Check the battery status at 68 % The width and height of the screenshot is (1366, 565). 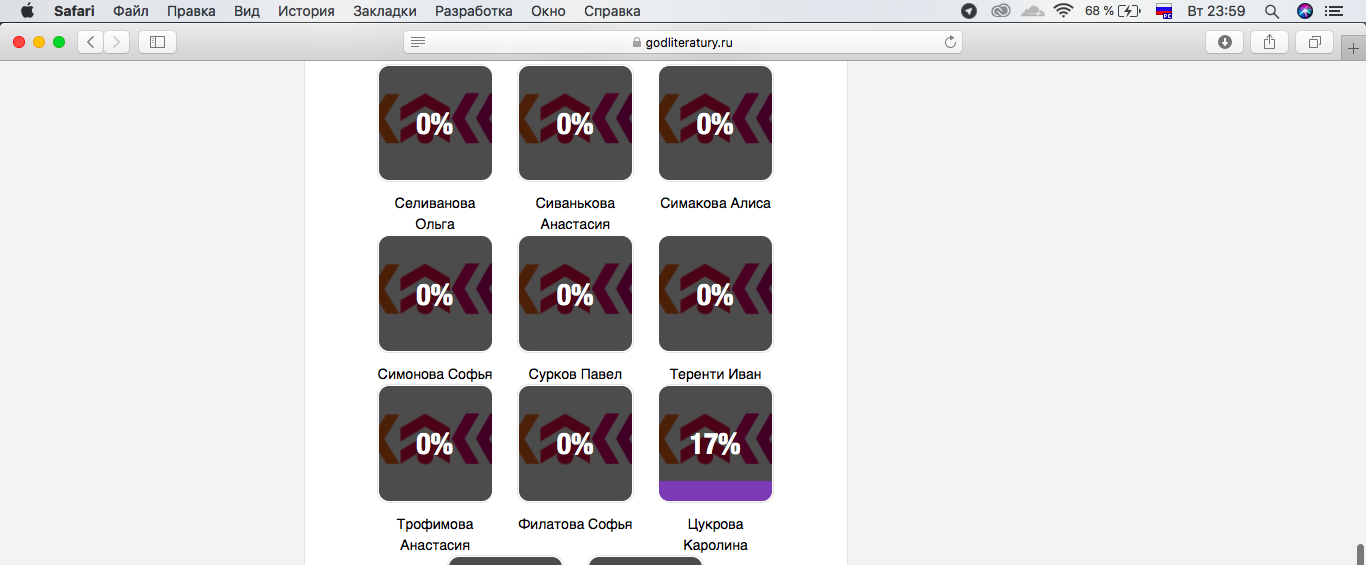tap(1113, 11)
